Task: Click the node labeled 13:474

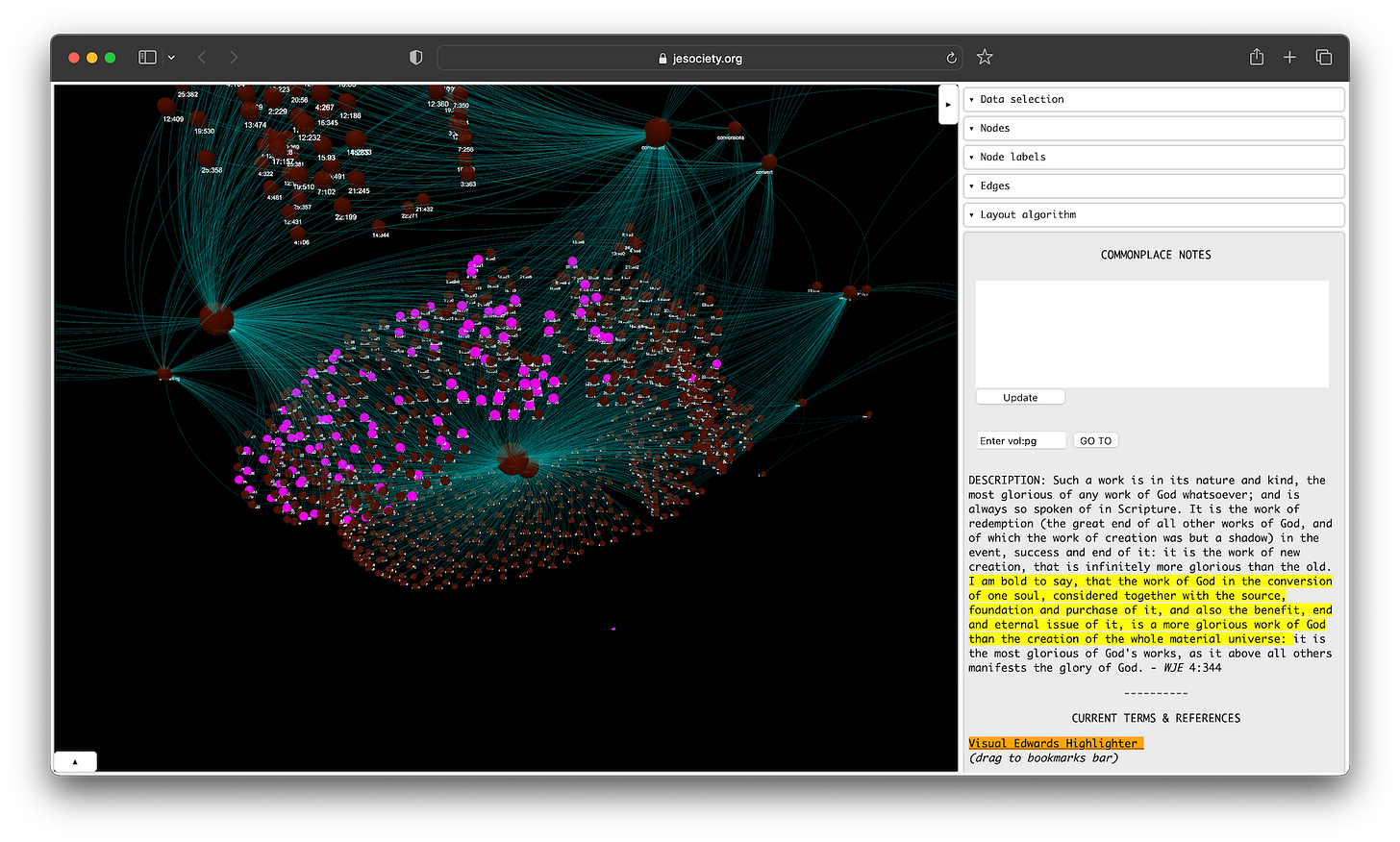Action: (x=250, y=111)
